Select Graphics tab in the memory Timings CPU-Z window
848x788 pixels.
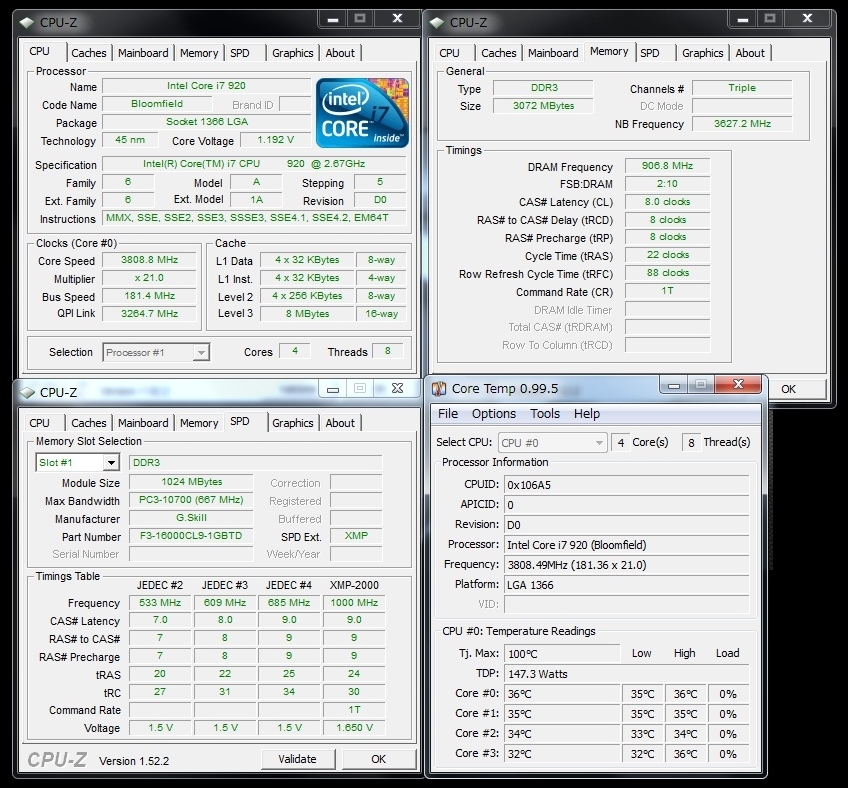[703, 53]
